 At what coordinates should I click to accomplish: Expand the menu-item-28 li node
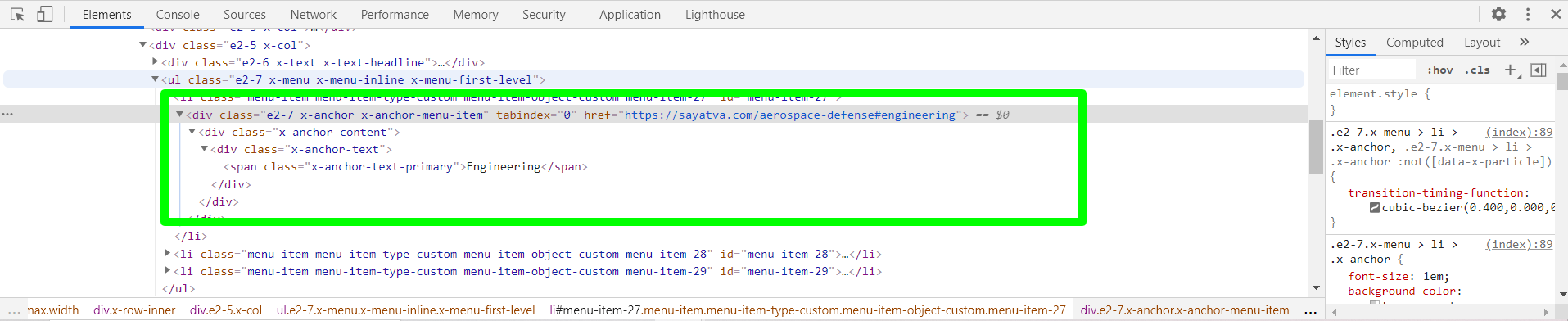pos(167,254)
